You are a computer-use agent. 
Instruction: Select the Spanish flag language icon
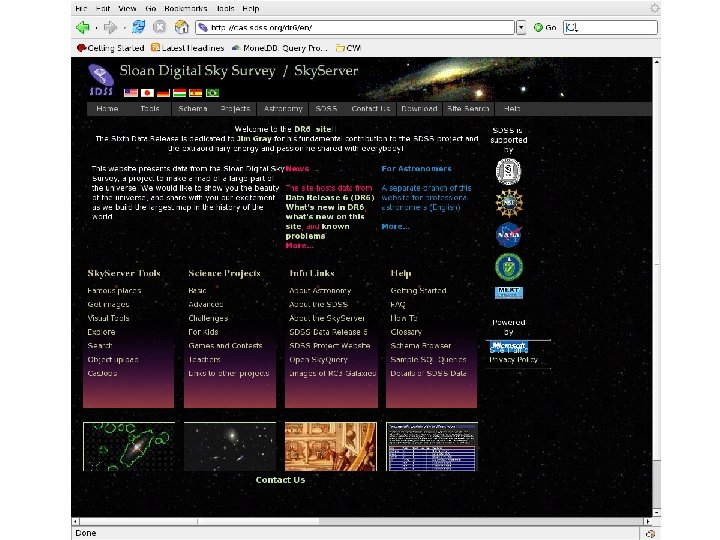[196, 93]
